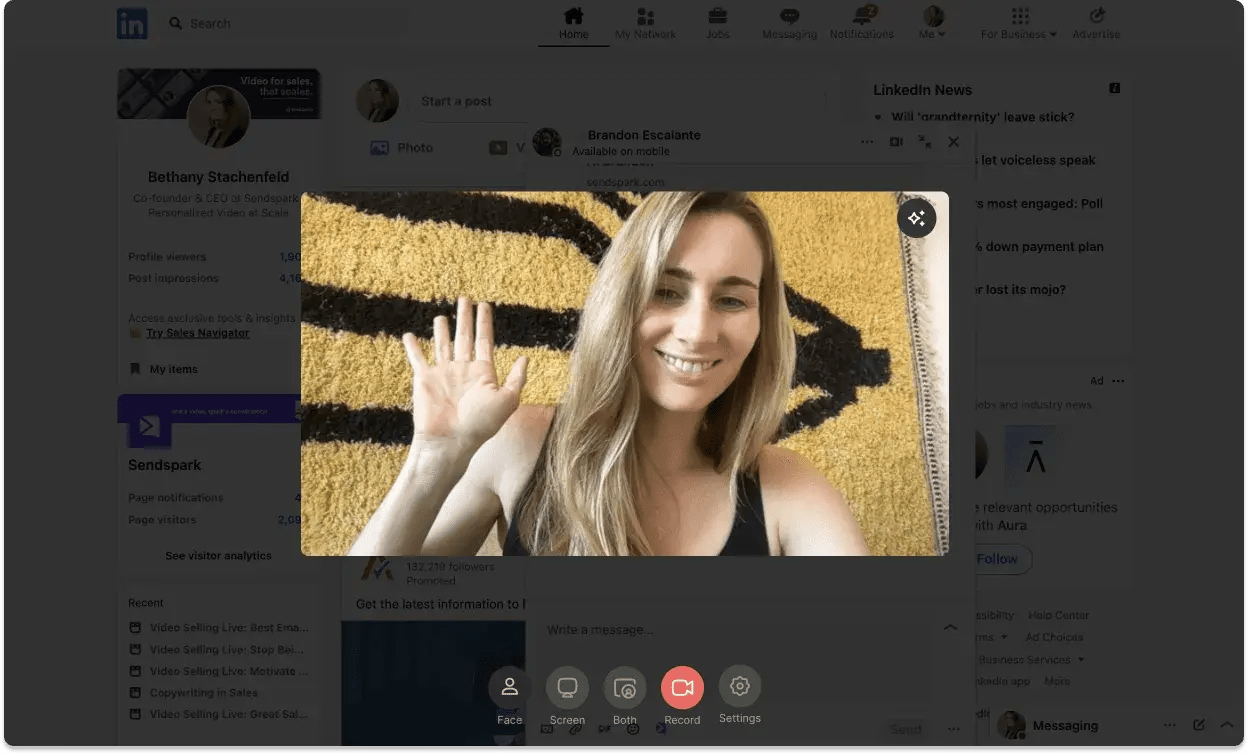Attach a file using the paperclip icon
The height and width of the screenshot is (754, 1248).
click(575, 730)
